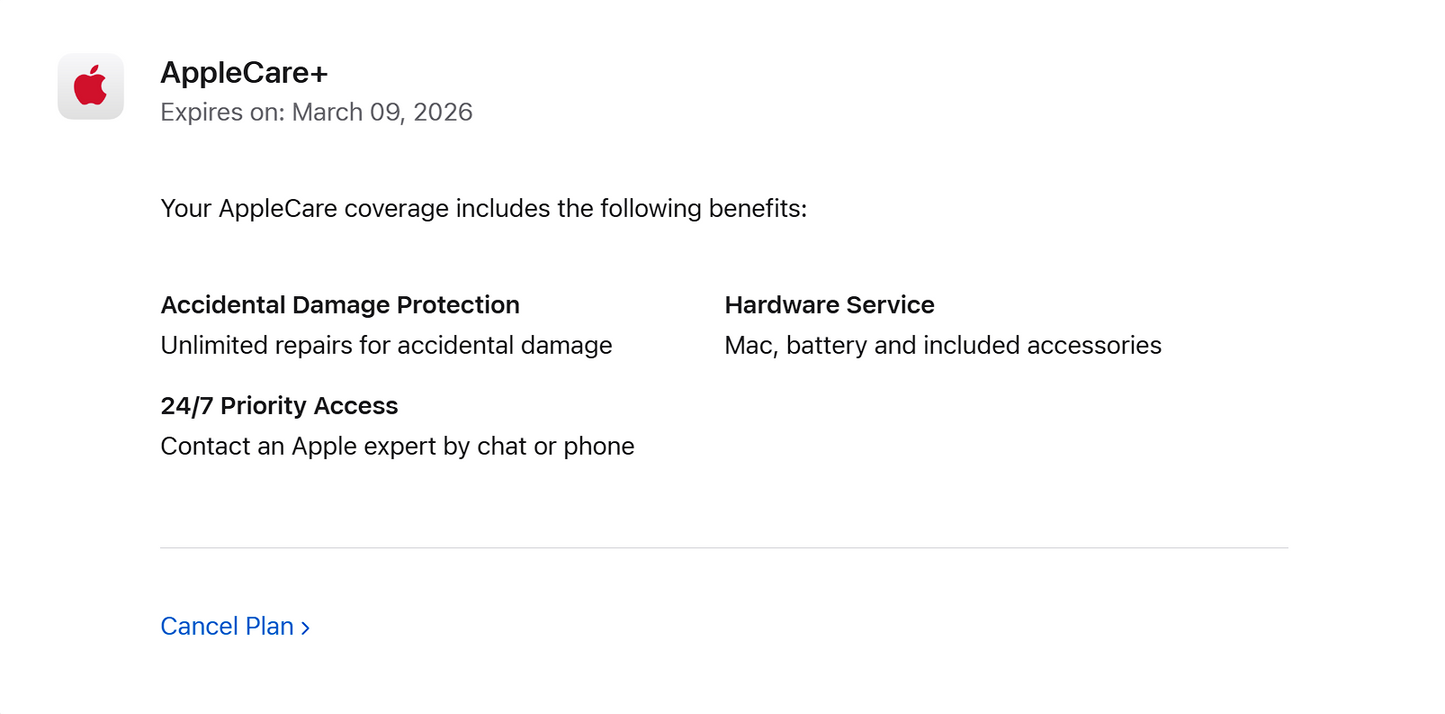Viewport: 1445px width, 714px height.
Task: Select the Hardware Service benefit heading
Action: click(x=829, y=305)
